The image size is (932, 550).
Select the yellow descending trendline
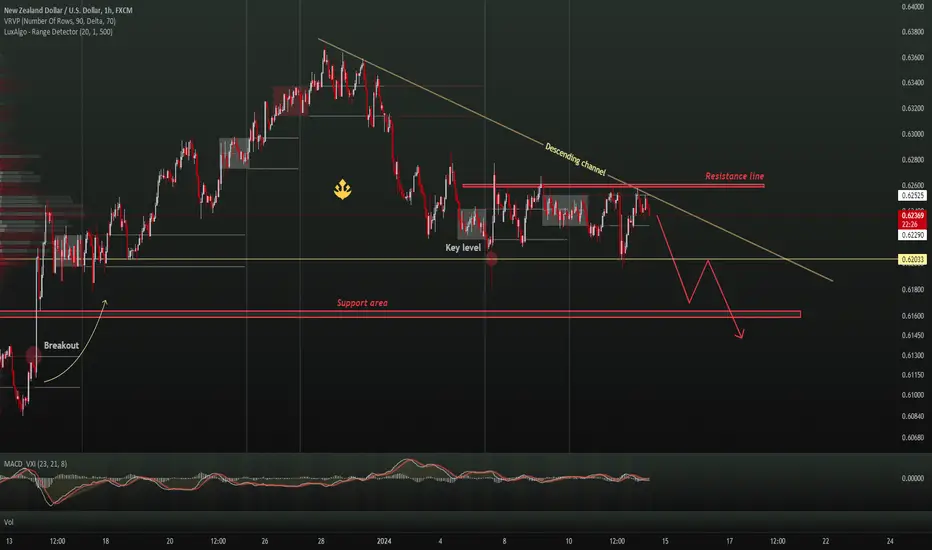click(x=575, y=159)
